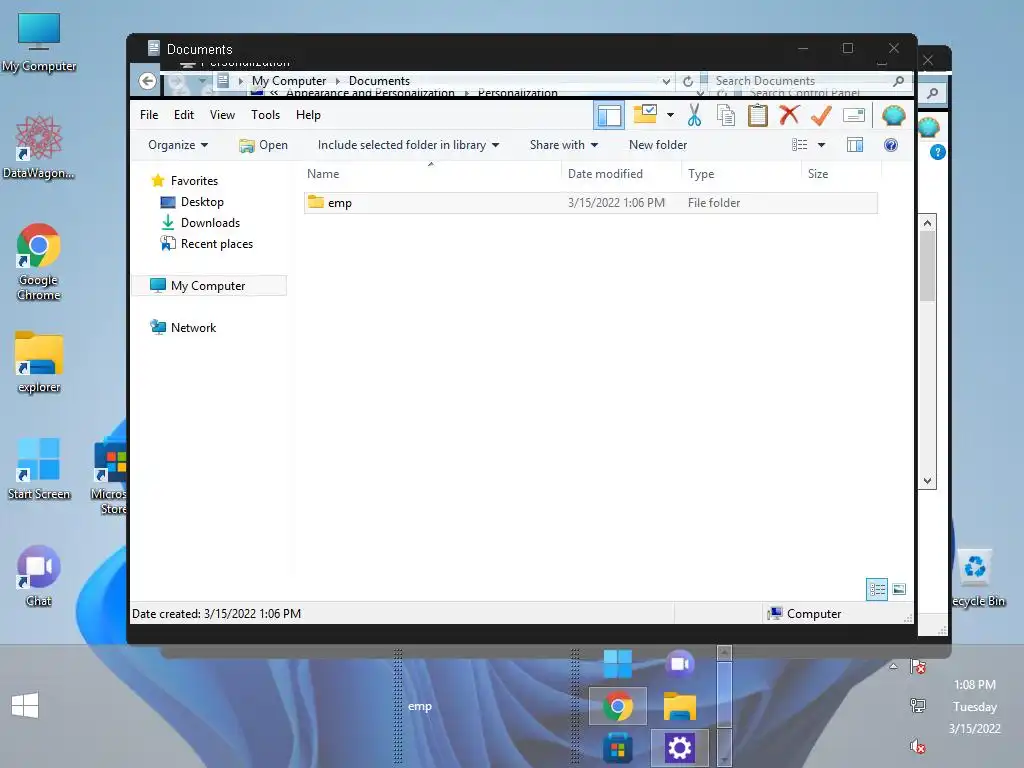Open the folder options icon dropdown arrow

pos(670,115)
